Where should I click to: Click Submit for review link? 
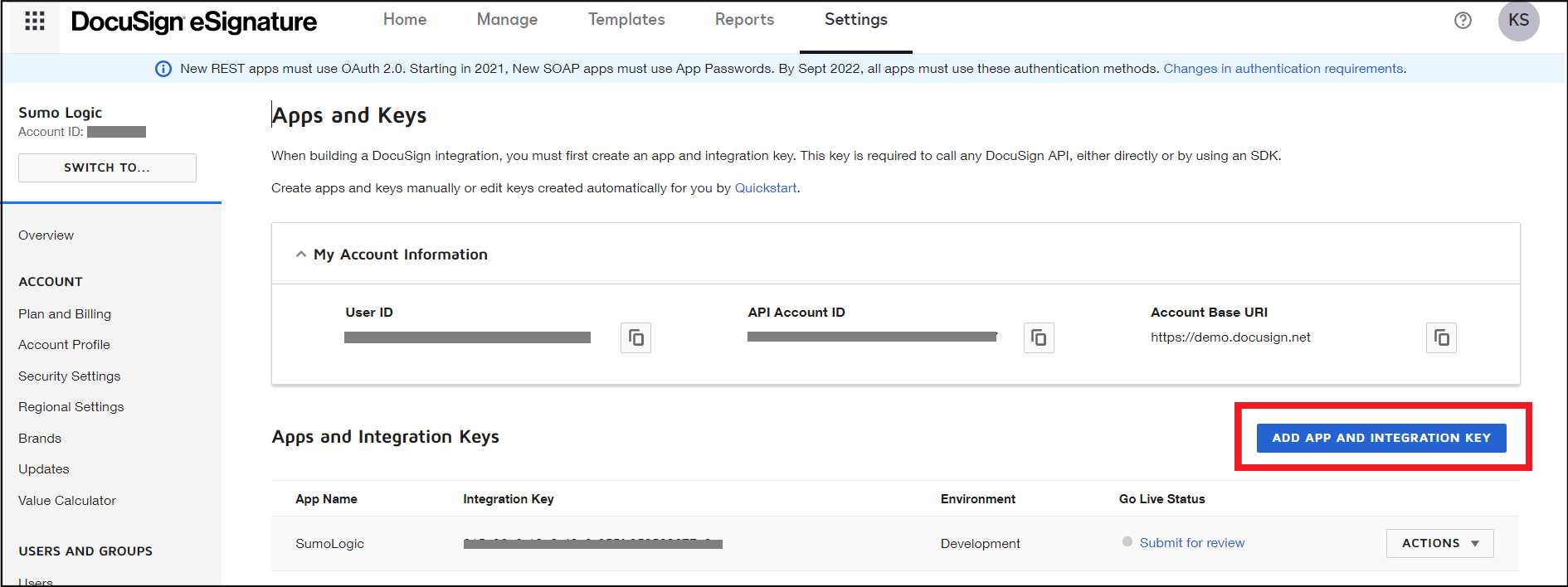point(1191,543)
